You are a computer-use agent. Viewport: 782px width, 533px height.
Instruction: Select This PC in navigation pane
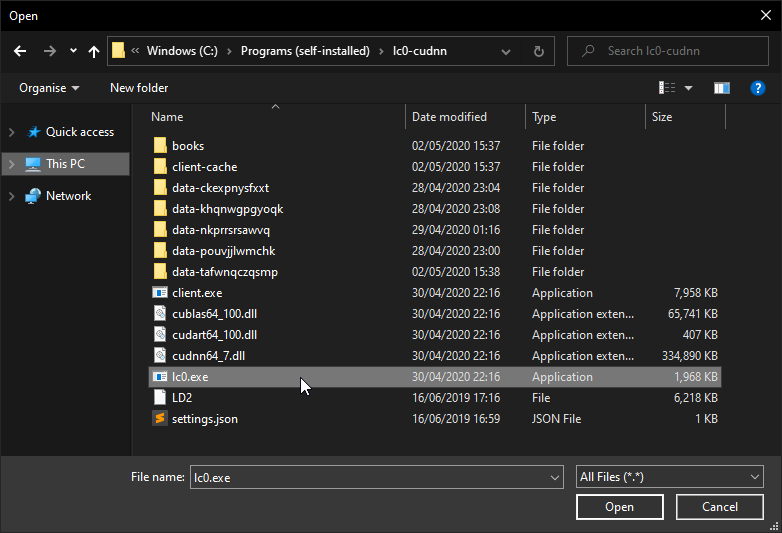coord(65,164)
